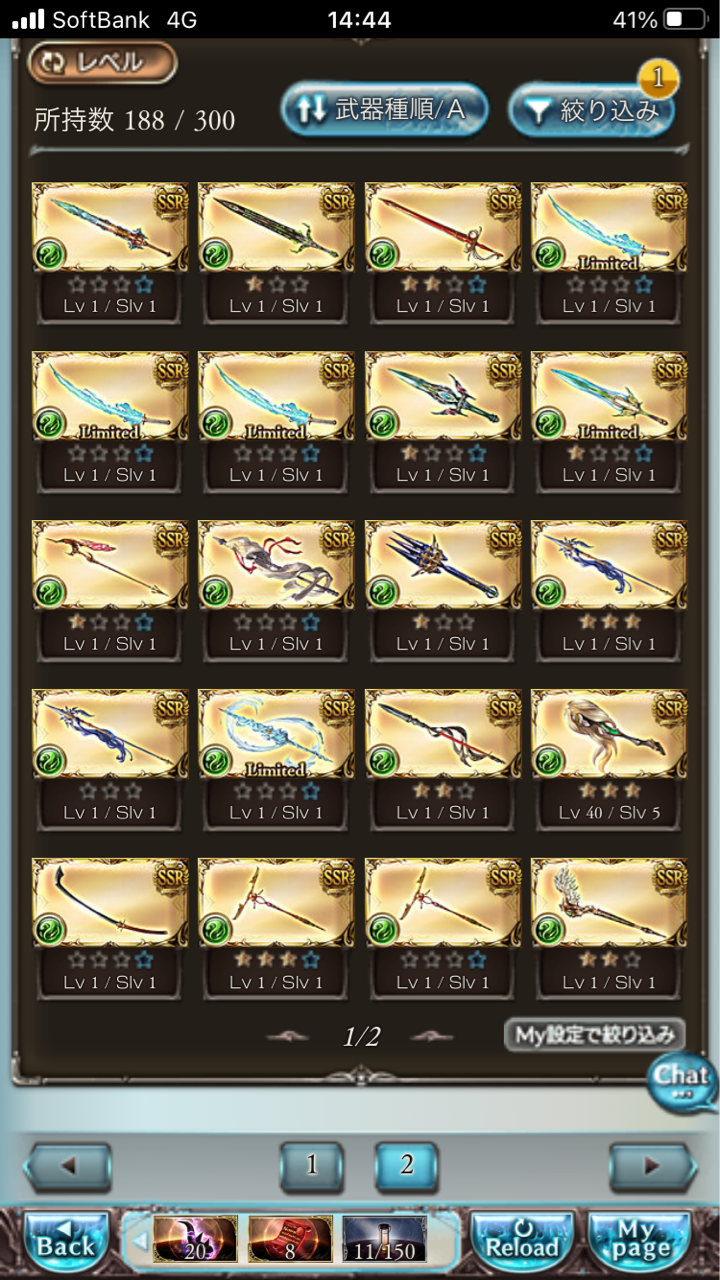Open the 絞り込み filter options

pyautogui.click(x=591, y=110)
